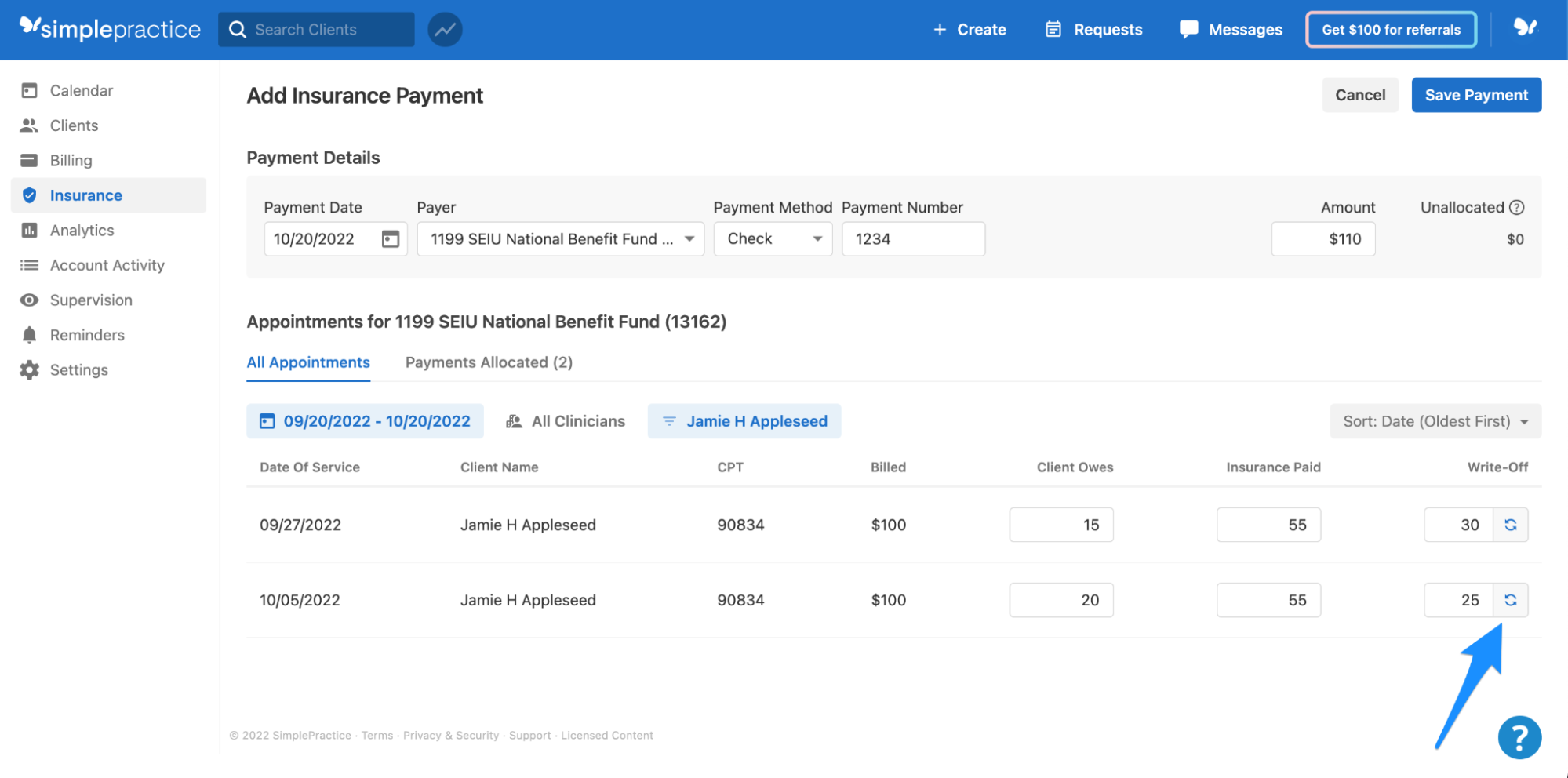Open the activity trends icon beside search
This screenshot has width=1568, height=778.
click(444, 29)
